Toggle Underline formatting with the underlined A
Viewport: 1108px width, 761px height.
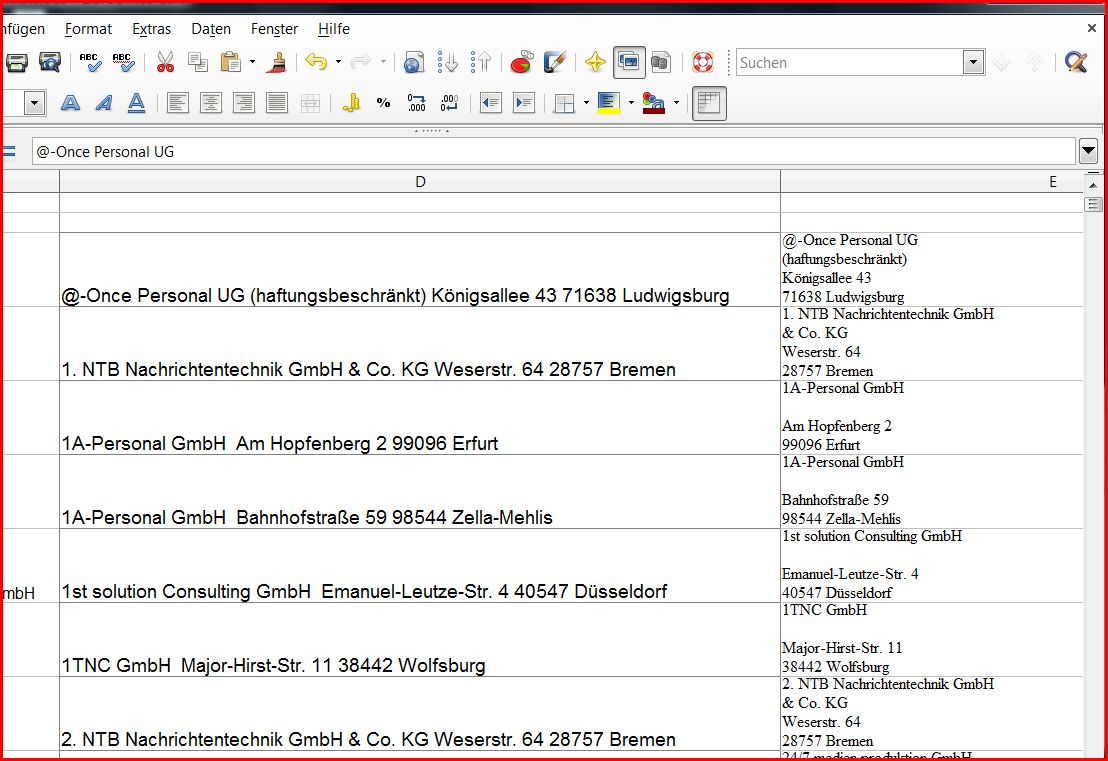pyautogui.click(x=136, y=103)
